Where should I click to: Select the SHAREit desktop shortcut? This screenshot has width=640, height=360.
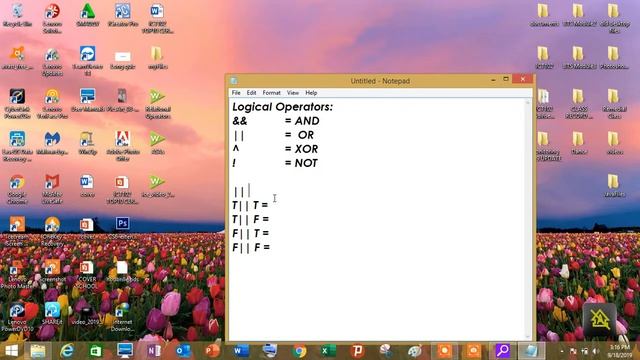[x=52, y=313]
